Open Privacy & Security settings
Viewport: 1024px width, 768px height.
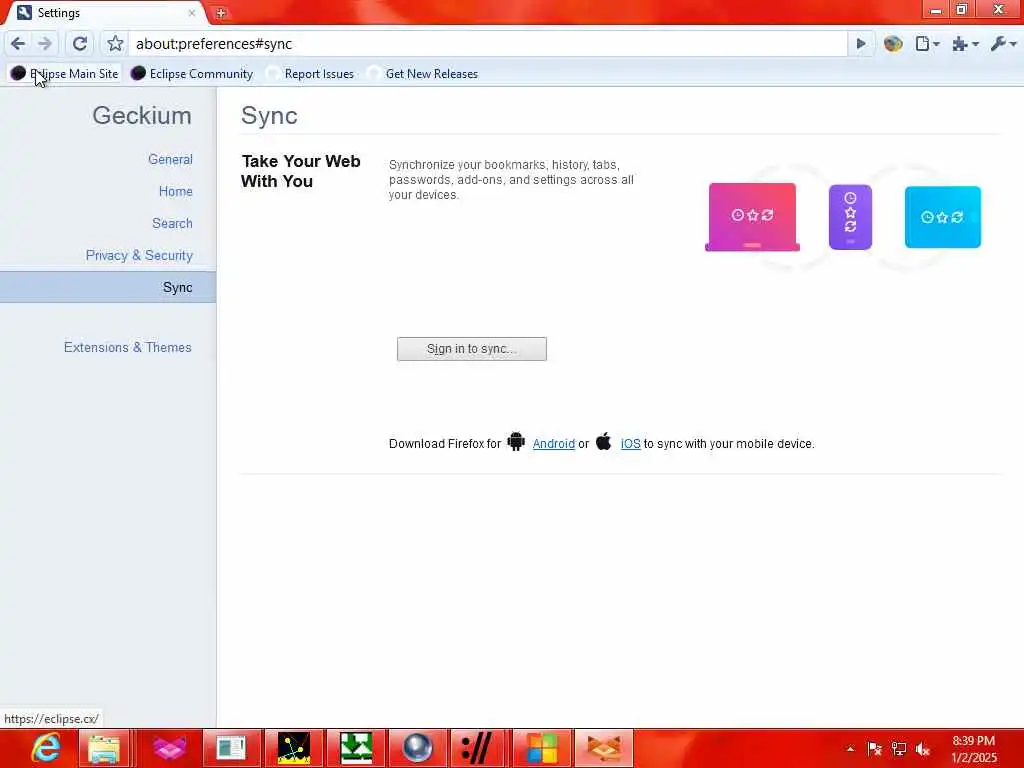click(139, 255)
